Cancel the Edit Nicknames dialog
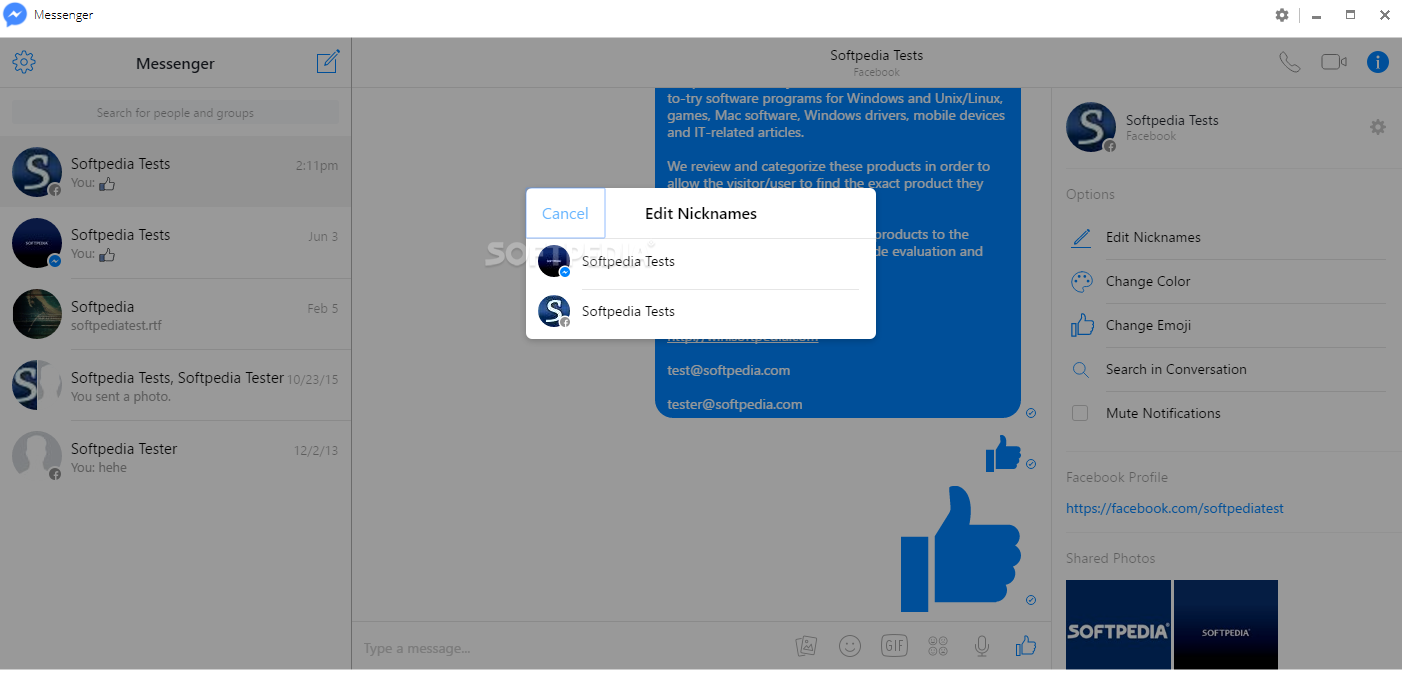Viewport: 1402px width, 677px height. pyautogui.click(x=565, y=213)
